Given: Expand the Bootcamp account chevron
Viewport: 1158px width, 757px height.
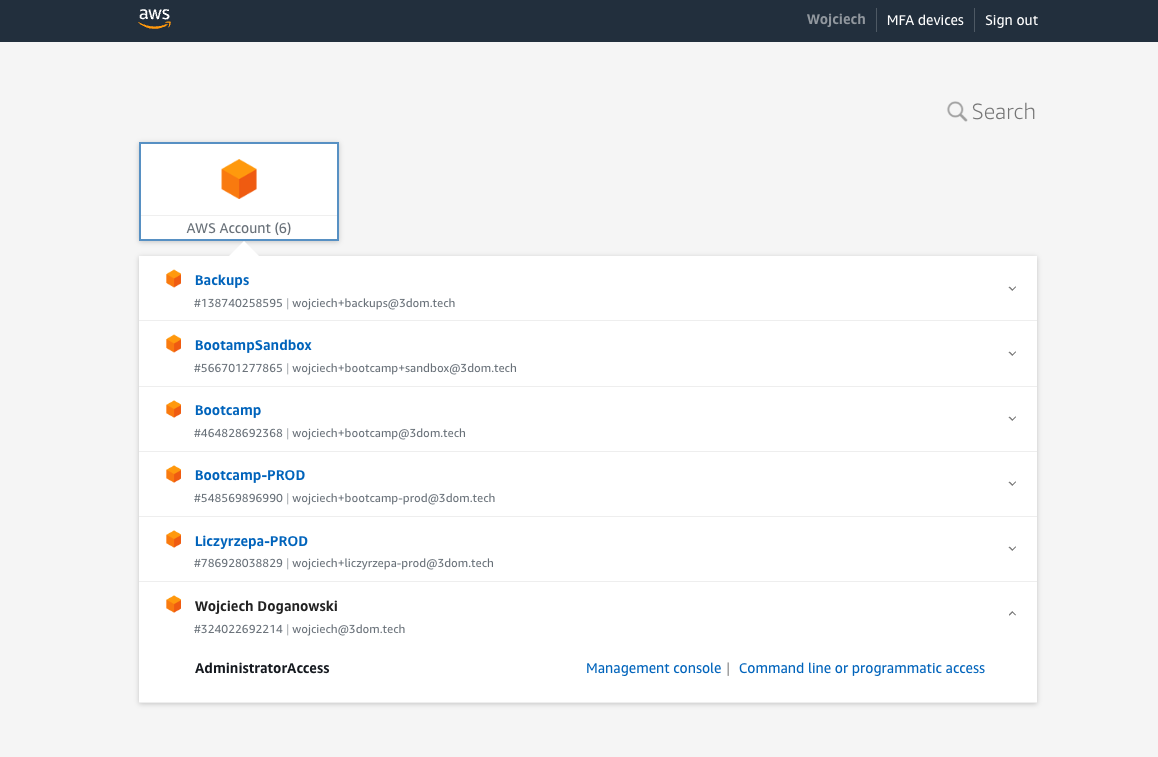Looking at the screenshot, I should [x=1012, y=419].
